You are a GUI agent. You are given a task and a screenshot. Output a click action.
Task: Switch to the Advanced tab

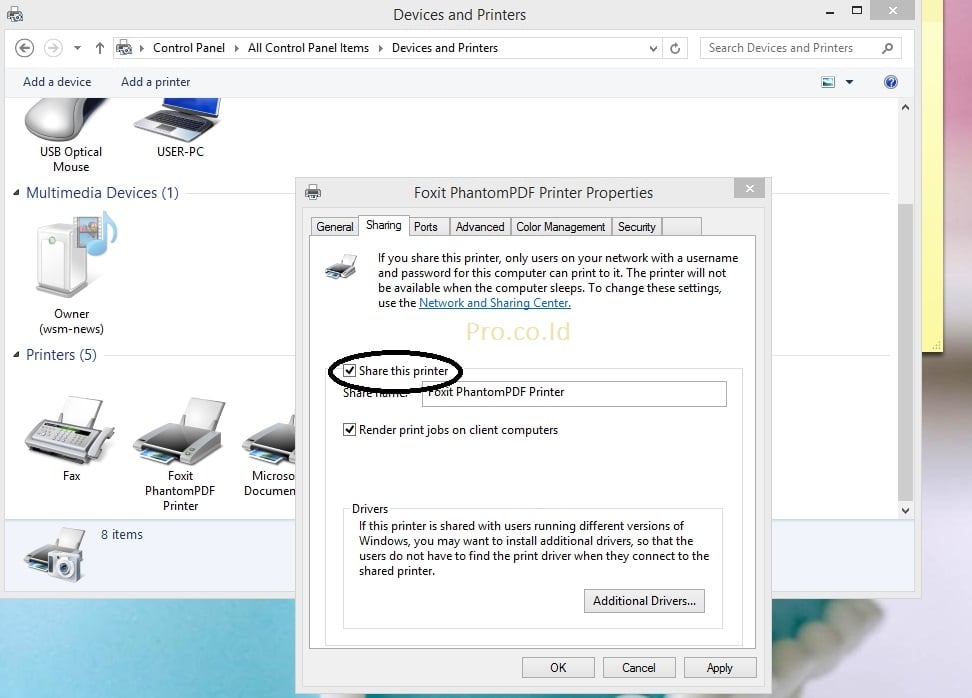pos(480,227)
